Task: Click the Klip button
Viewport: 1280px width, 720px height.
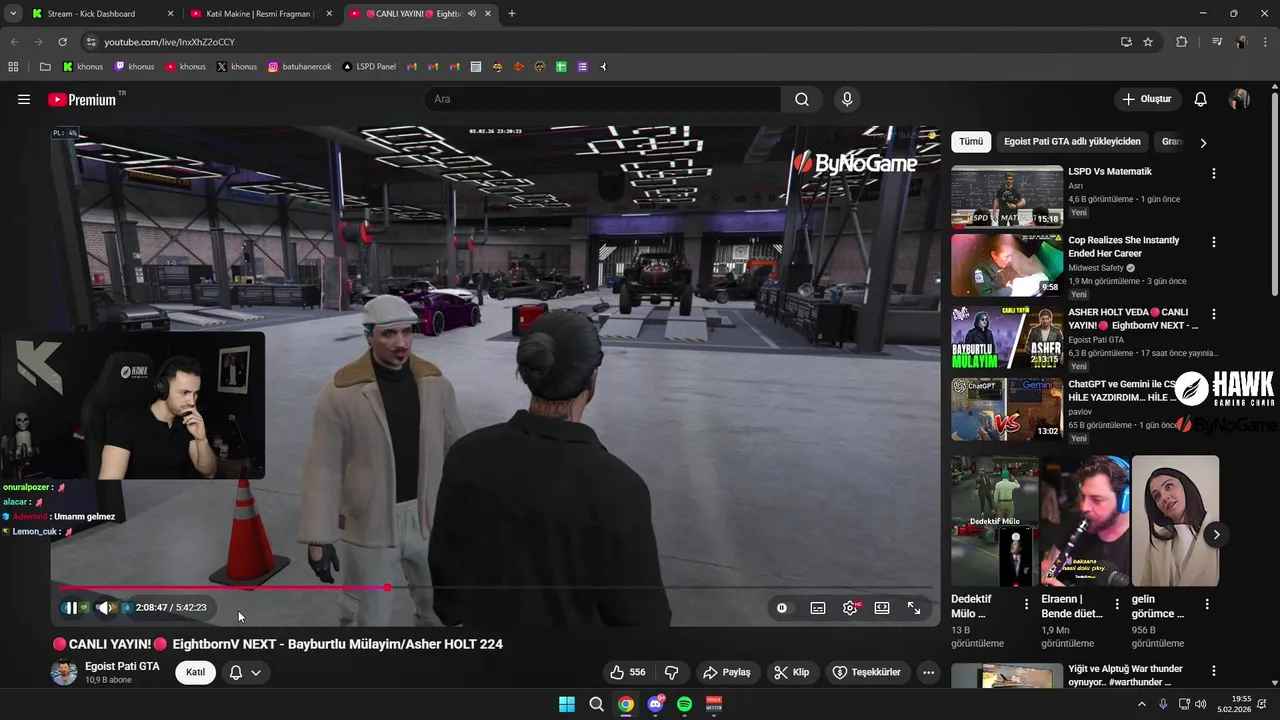Action: [x=792, y=672]
